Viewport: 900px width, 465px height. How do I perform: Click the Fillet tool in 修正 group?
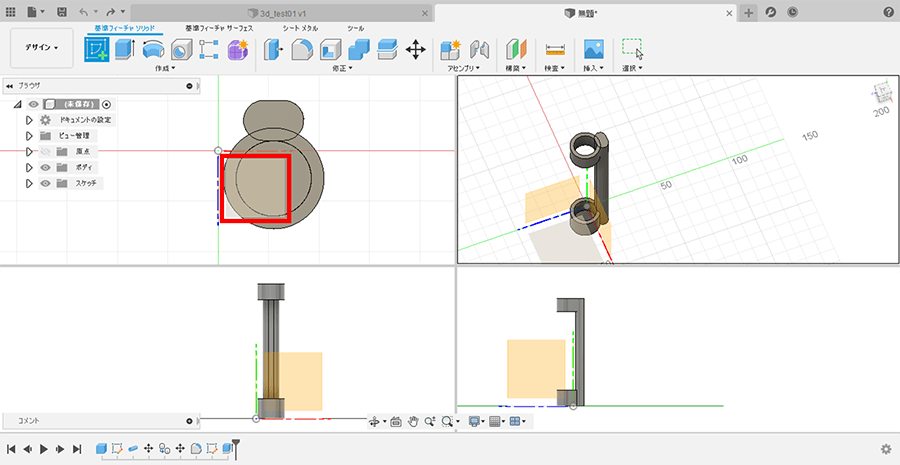302,49
